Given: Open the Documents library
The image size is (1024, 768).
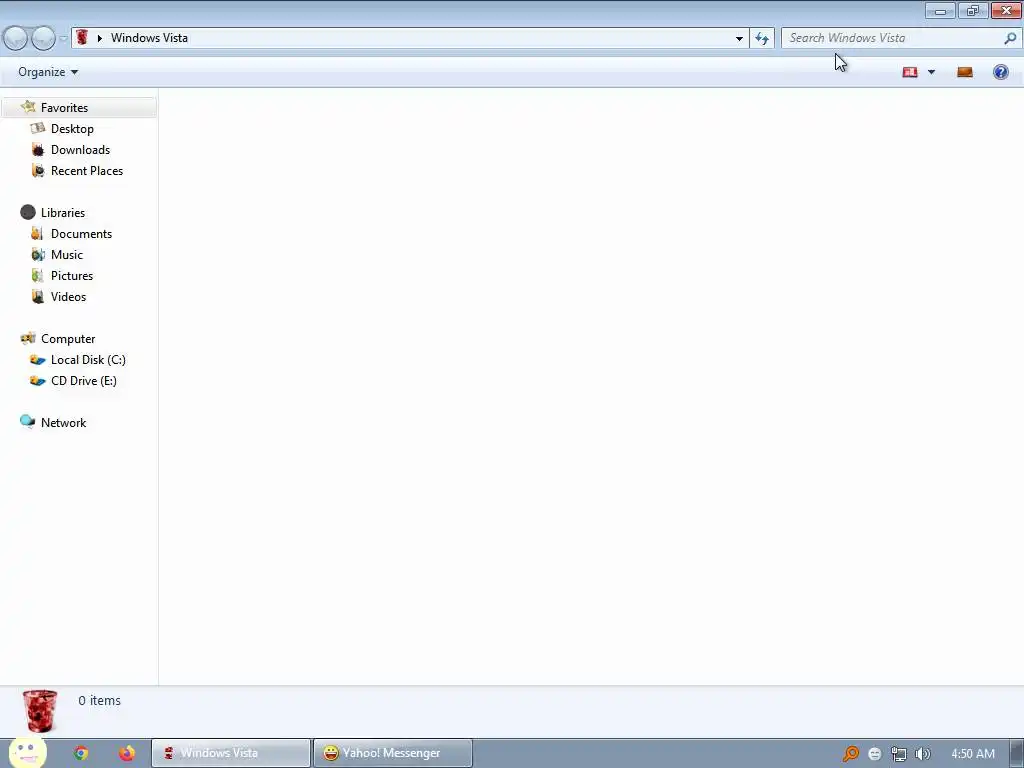Looking at the screenshot, I should [81, 234].
